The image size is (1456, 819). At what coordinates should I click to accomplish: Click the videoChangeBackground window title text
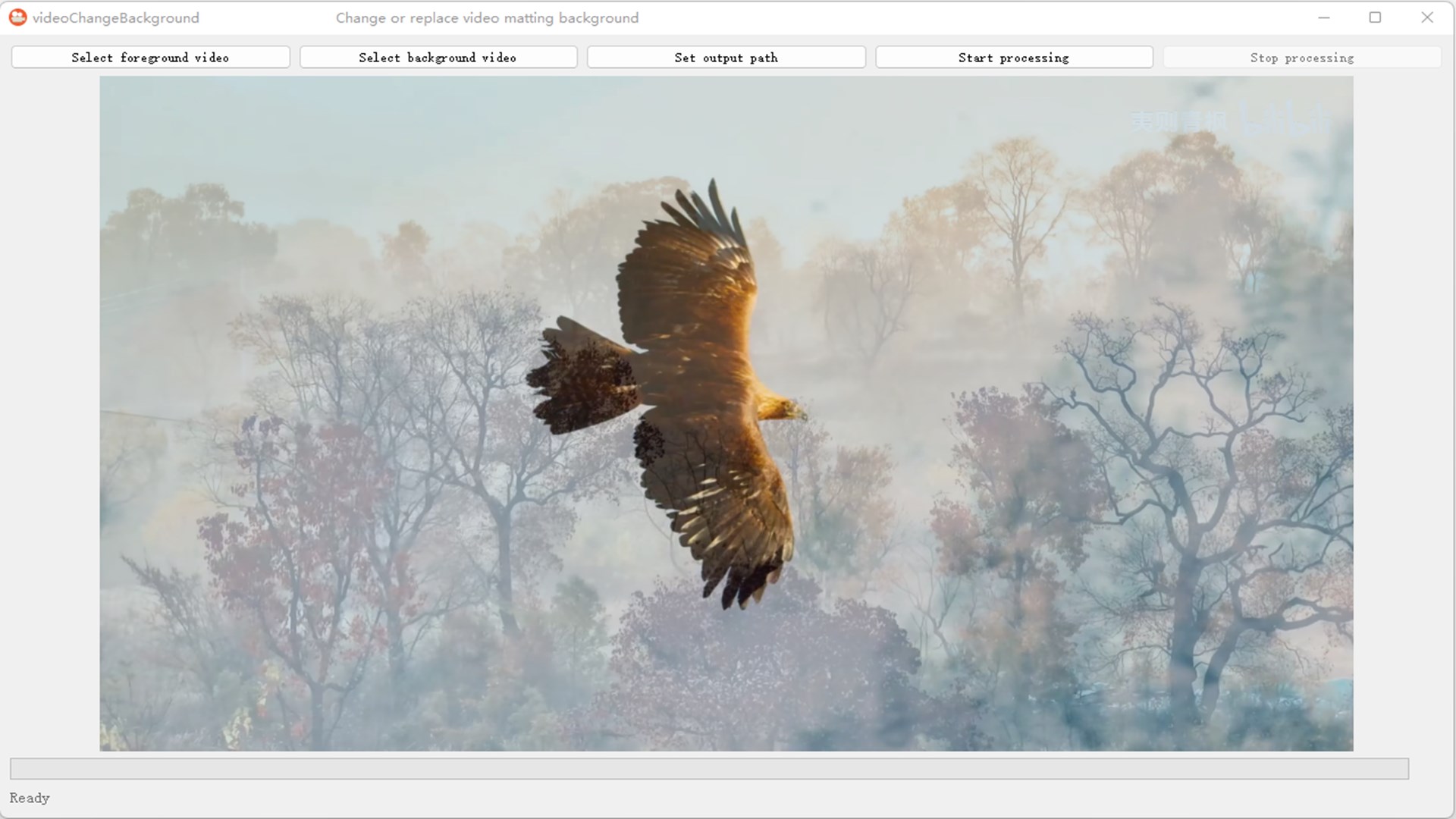tap(115, 17)
